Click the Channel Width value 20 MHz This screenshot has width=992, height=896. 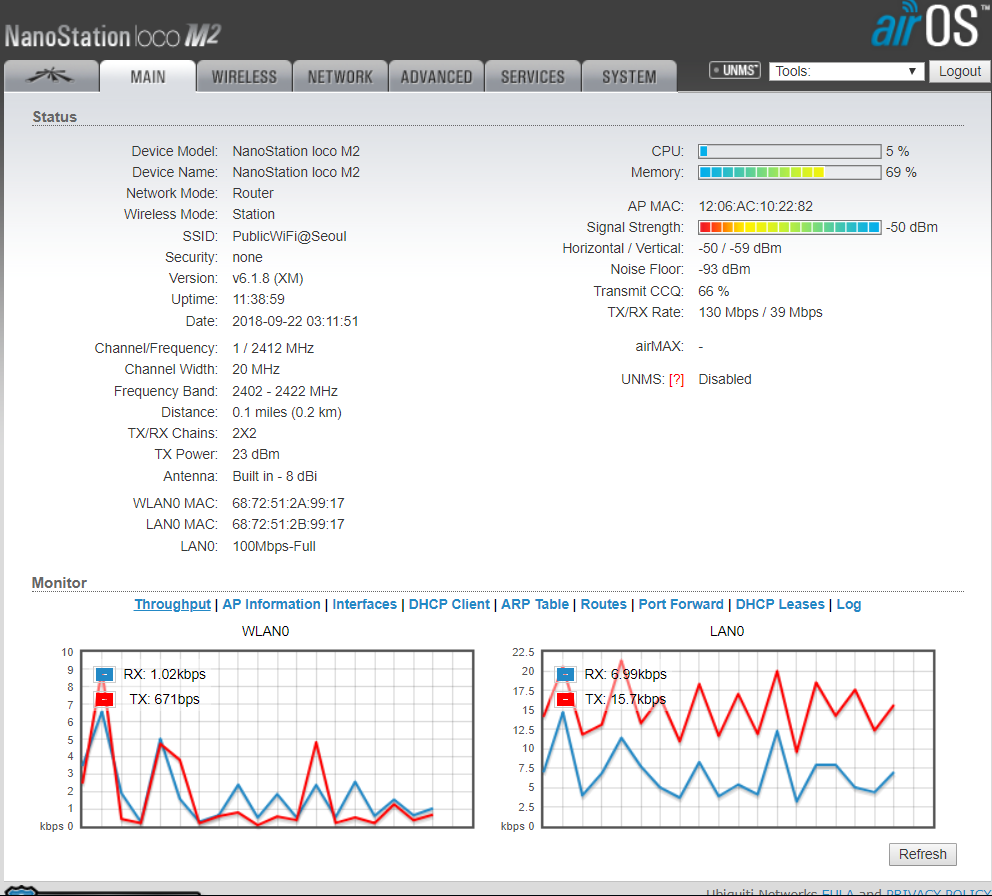(256, 370)
